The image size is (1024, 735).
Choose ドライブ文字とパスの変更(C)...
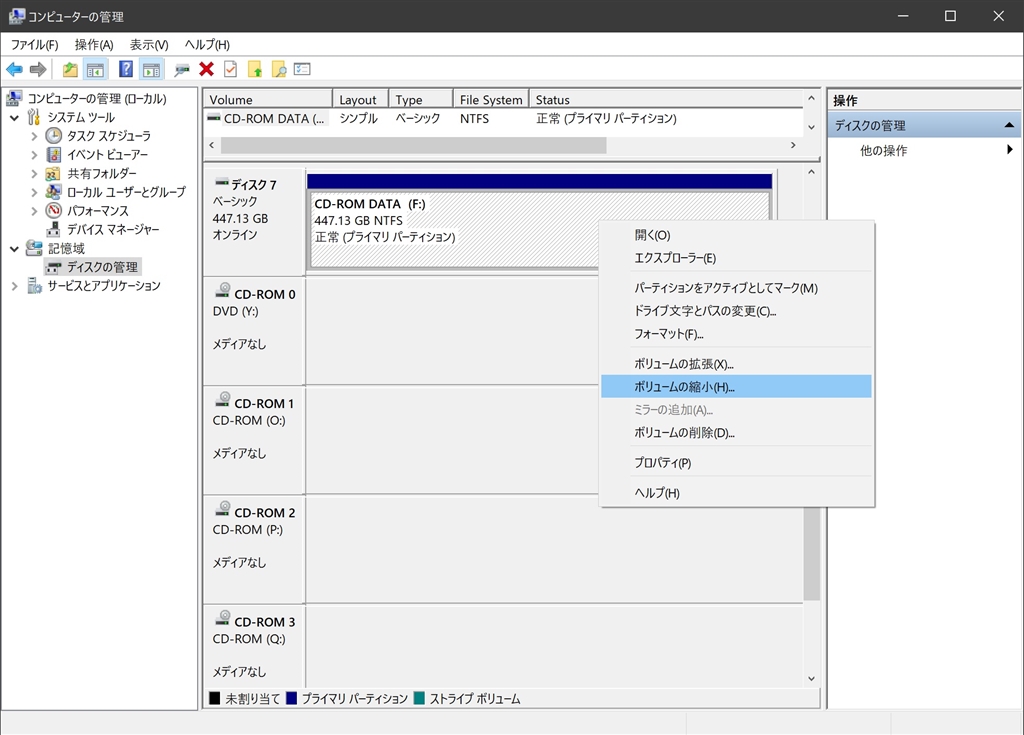click(x=736, y=311)
